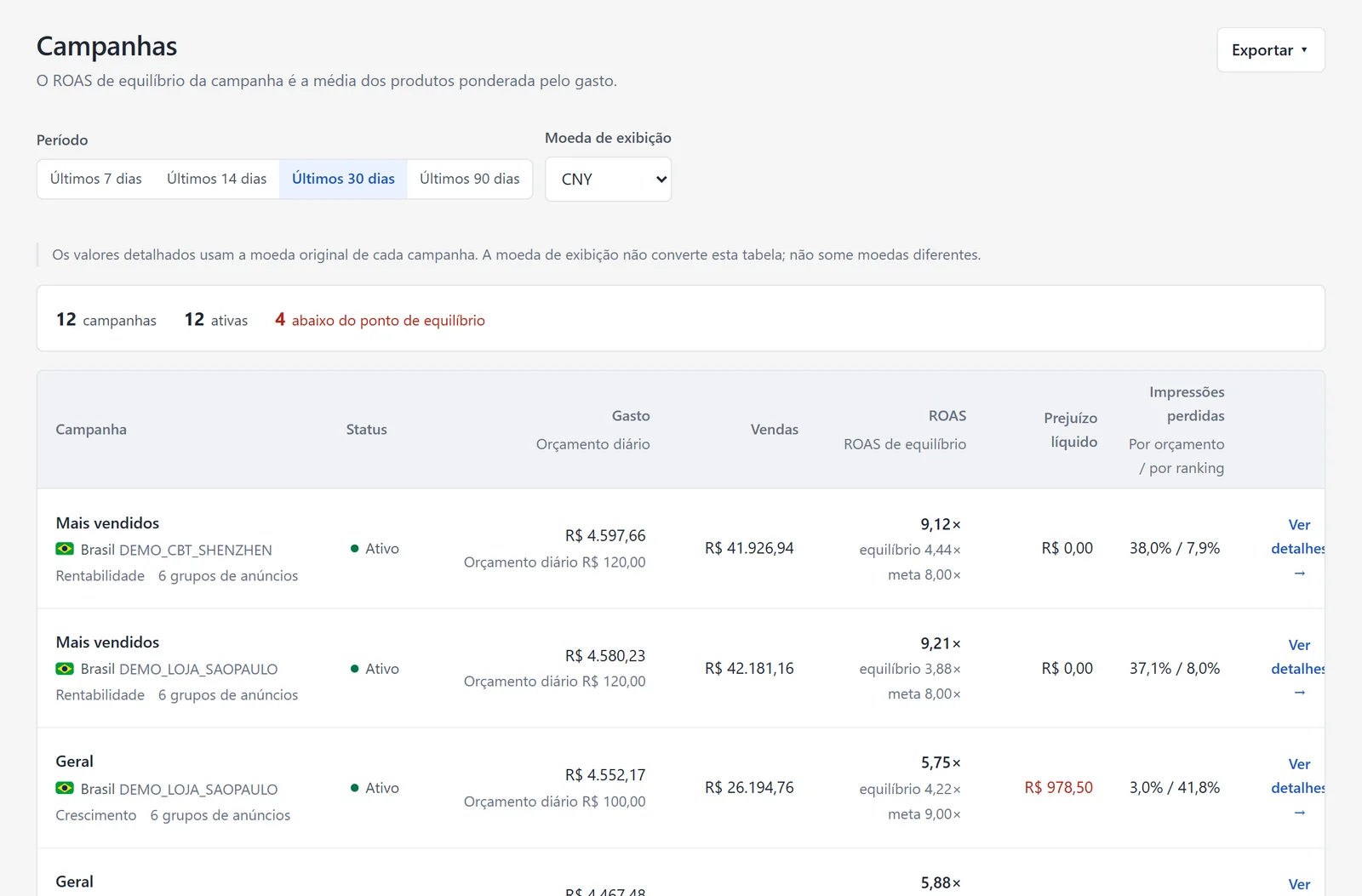1362x896 pixels.
Task: Click the Brazil flag in Mais vendidos DEMO_LOJA_SAOPAULO row
Action: pyautogui.click(x=65, y=669)
